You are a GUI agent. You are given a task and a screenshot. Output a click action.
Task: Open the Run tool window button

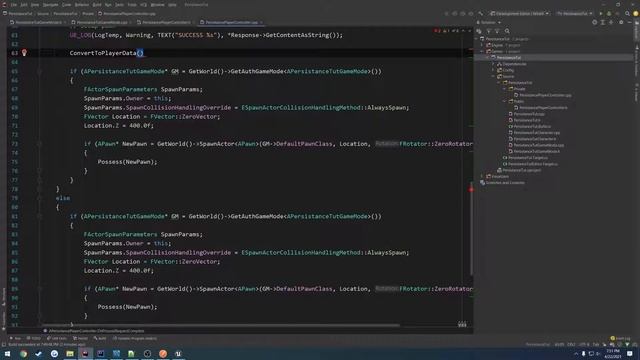[16, 338]
